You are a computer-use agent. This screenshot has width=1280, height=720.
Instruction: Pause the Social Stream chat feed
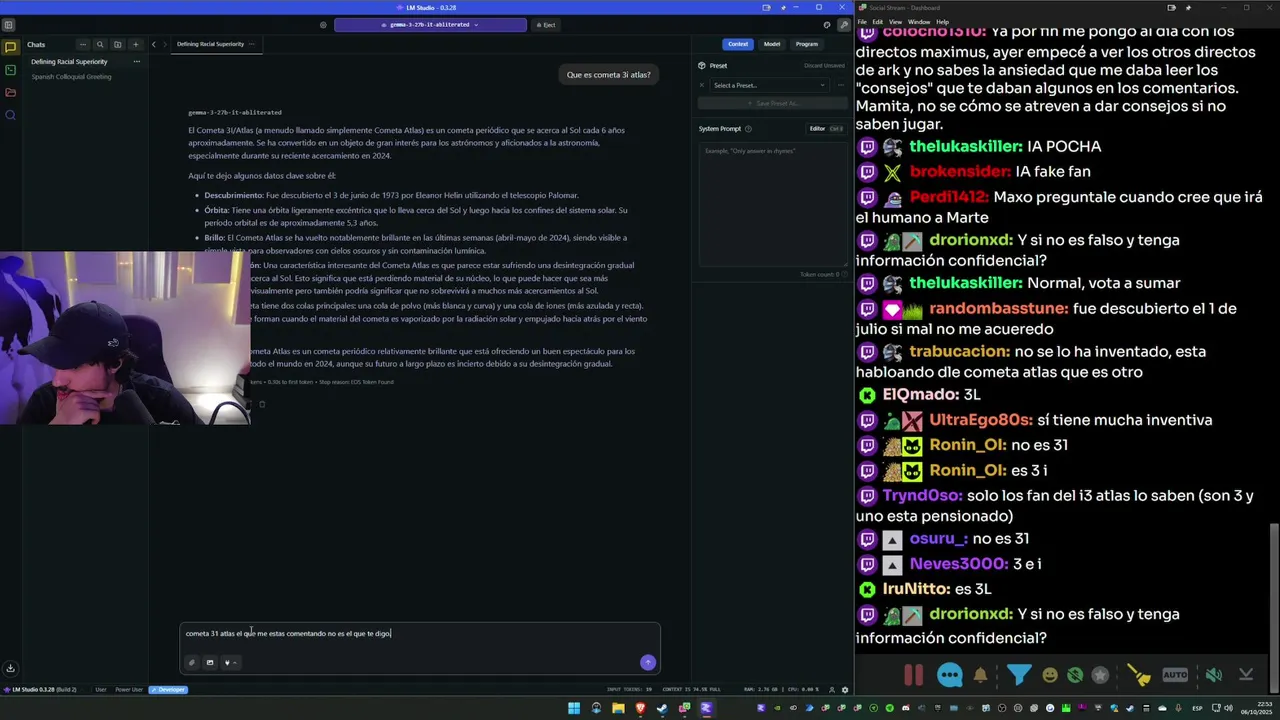click(x=914, y=675)
